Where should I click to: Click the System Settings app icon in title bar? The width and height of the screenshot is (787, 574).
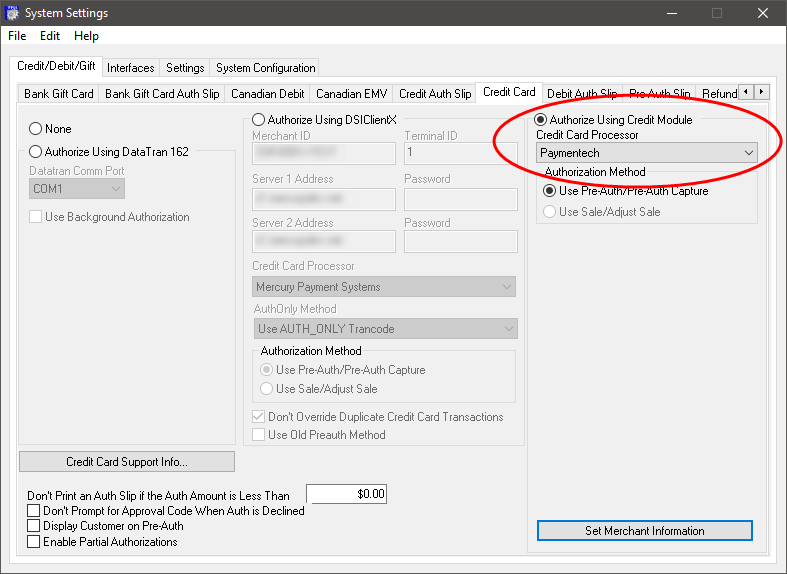pos(11,13)
